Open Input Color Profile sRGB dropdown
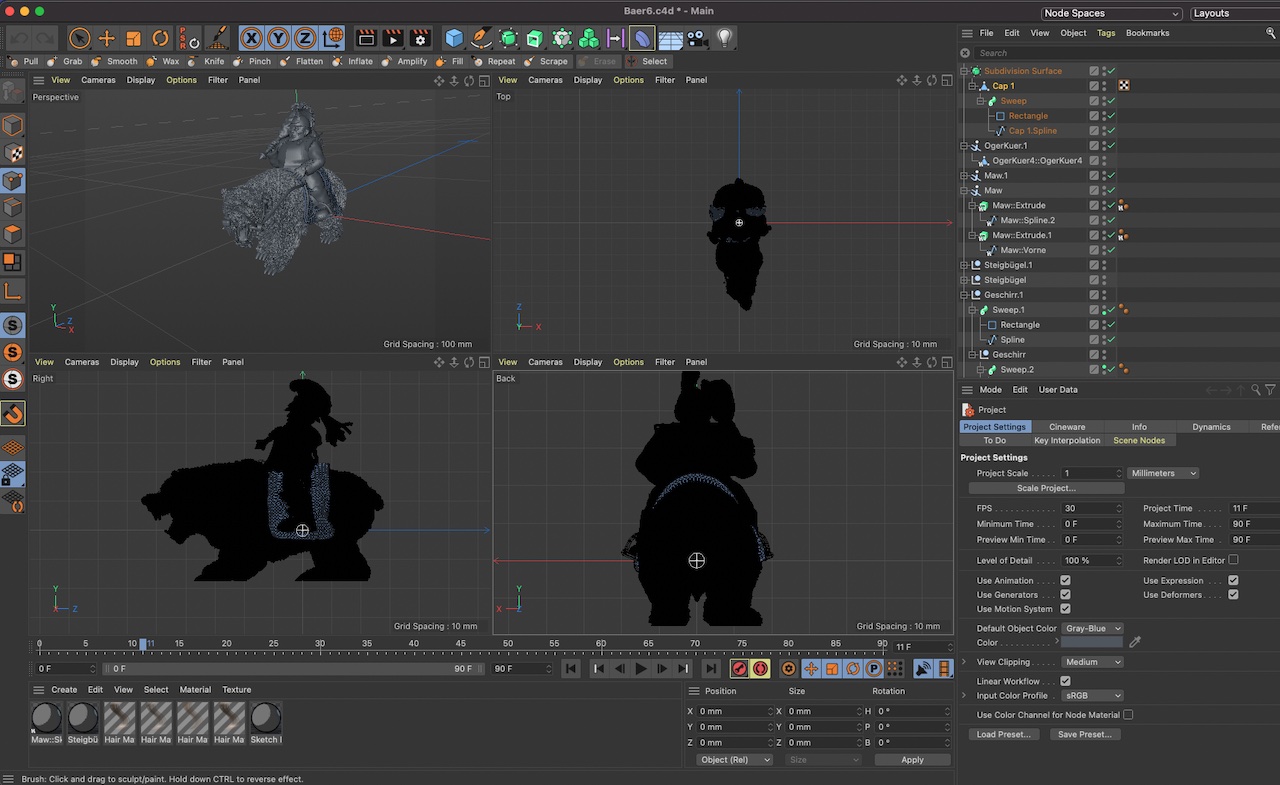This screenshot has height=785, width=1280. pyautogui.click(x=1092, y=695)
